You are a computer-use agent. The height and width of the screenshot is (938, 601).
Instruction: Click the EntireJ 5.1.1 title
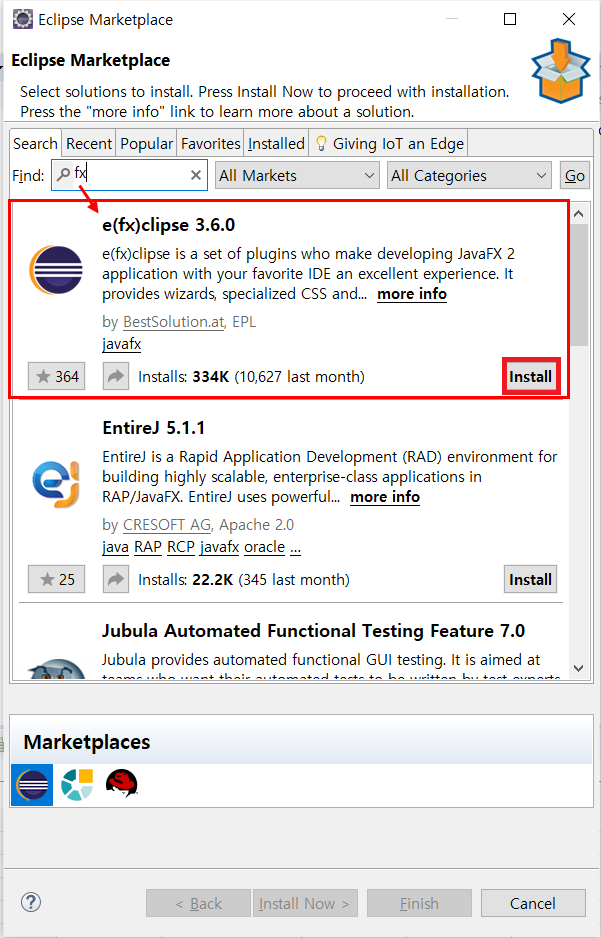(154, 428)
